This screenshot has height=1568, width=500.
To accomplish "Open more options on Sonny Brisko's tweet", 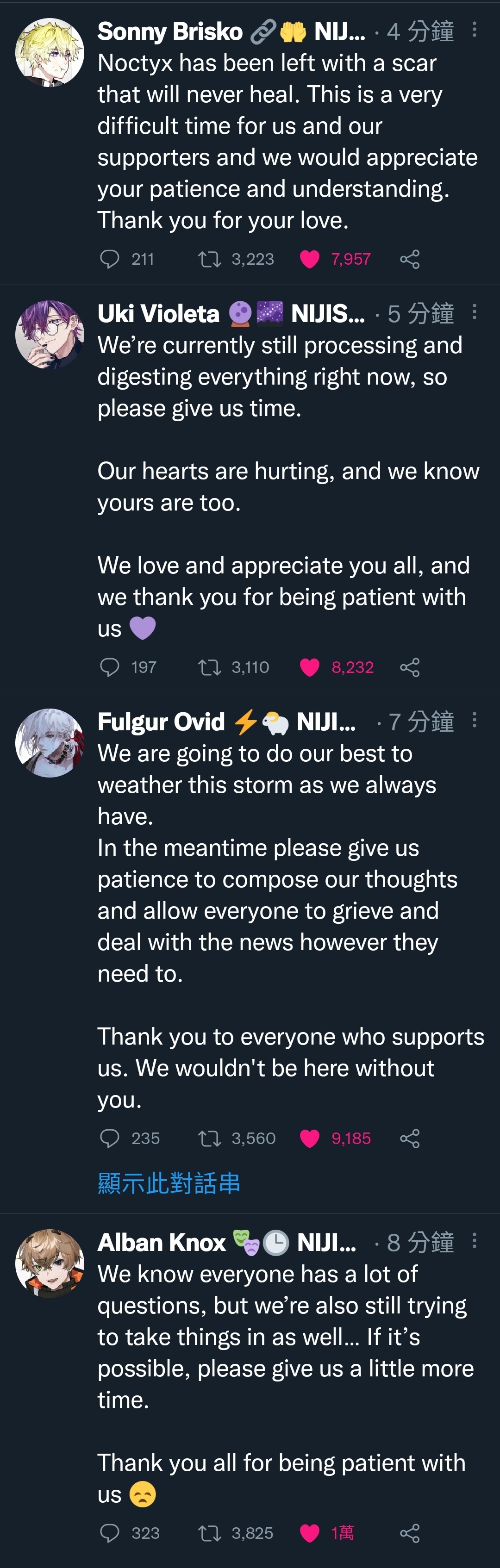I will [475, 30].
